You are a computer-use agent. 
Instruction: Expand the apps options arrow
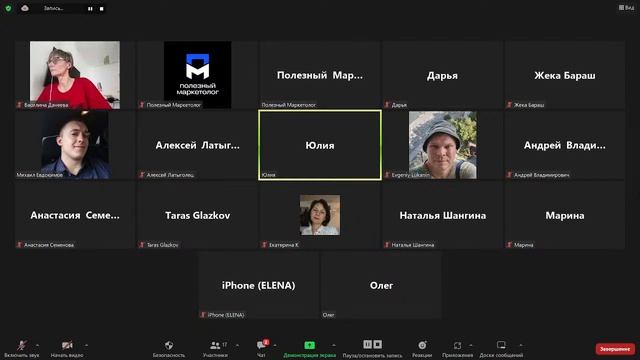471,345
